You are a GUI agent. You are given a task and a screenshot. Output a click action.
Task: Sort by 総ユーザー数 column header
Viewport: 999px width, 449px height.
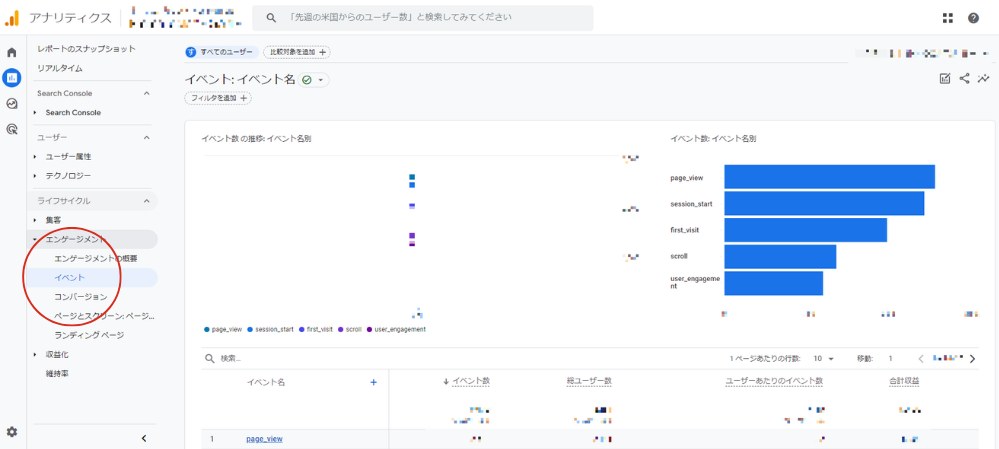589,381
